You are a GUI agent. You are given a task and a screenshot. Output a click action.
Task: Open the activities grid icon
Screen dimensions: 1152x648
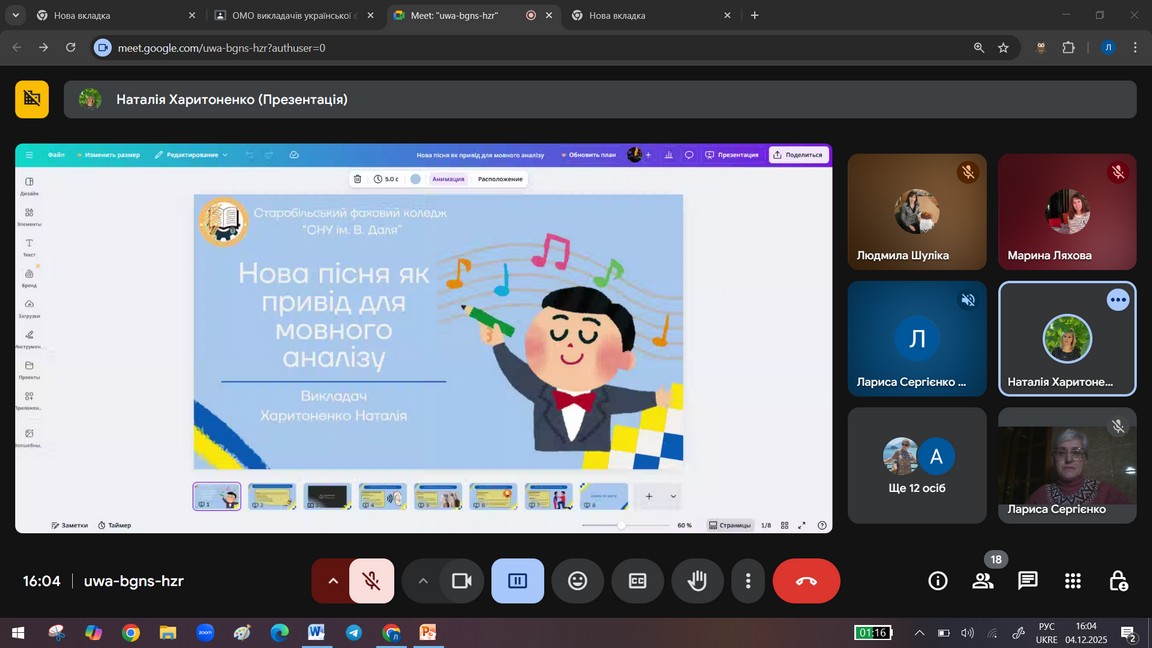pos(1073,581)
